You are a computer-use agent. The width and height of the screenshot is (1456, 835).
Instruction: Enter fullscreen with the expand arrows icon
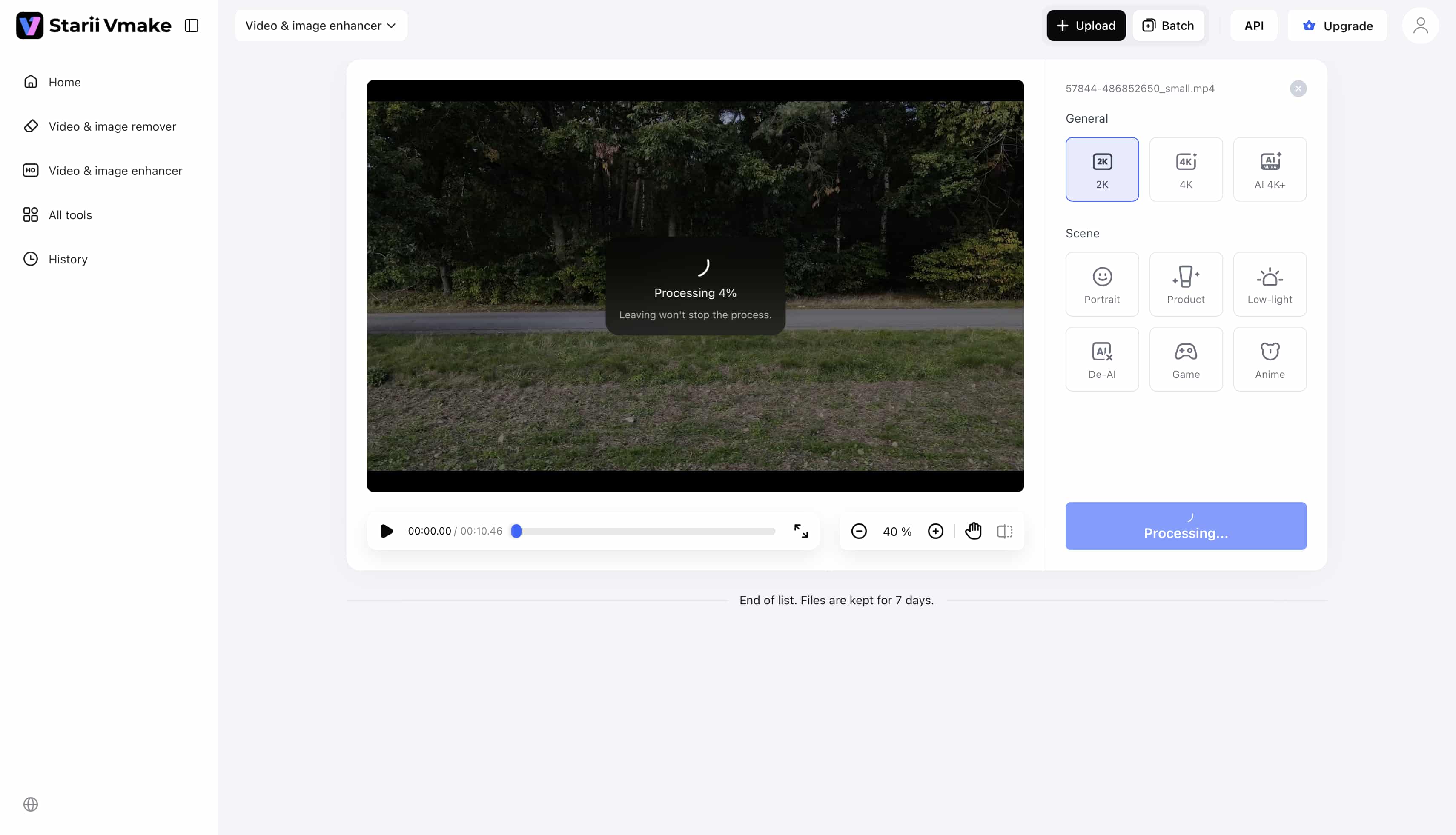(x=800, y=531)
